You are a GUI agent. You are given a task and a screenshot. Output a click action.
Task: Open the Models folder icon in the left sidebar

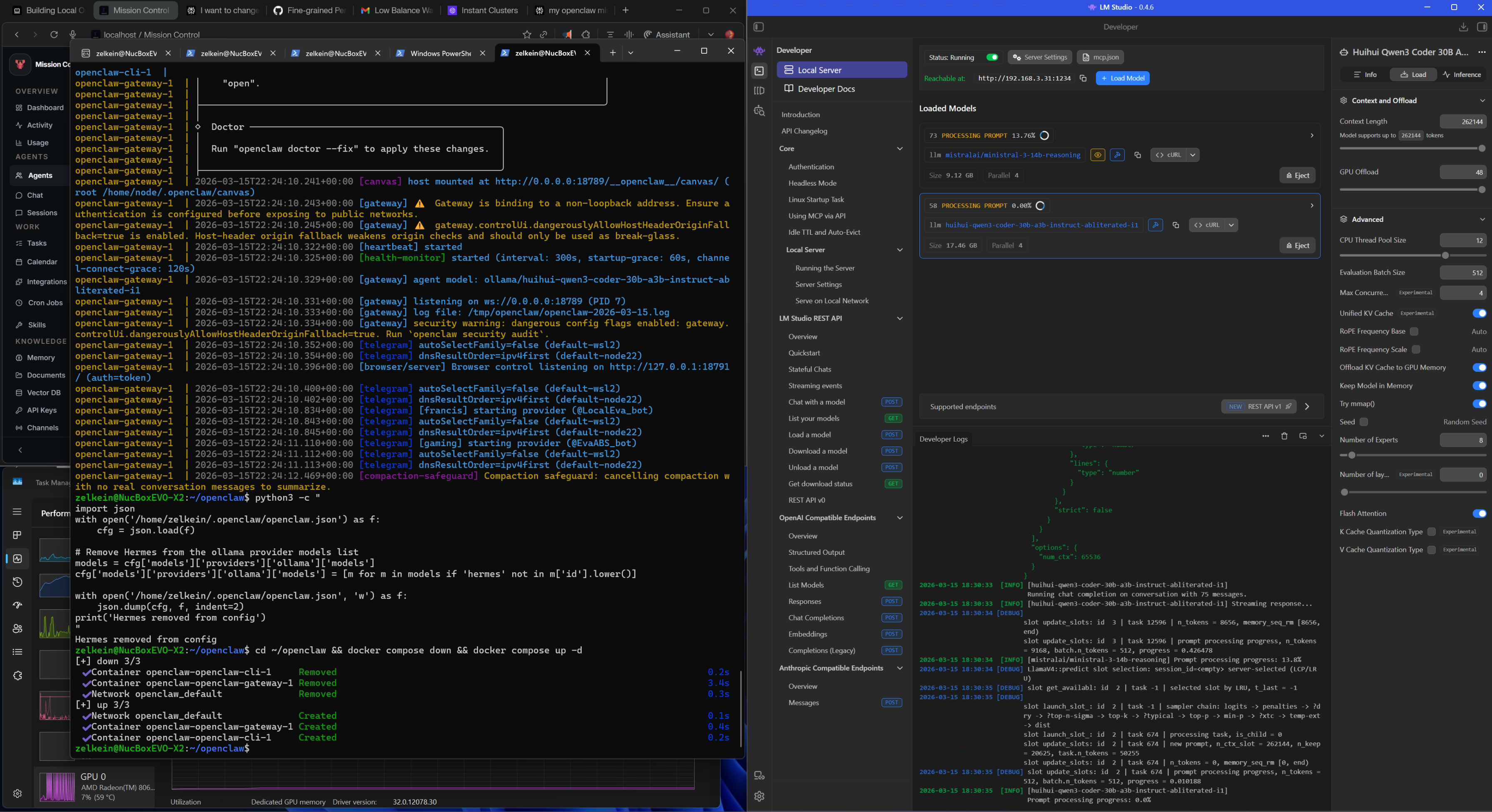[759, 91]
